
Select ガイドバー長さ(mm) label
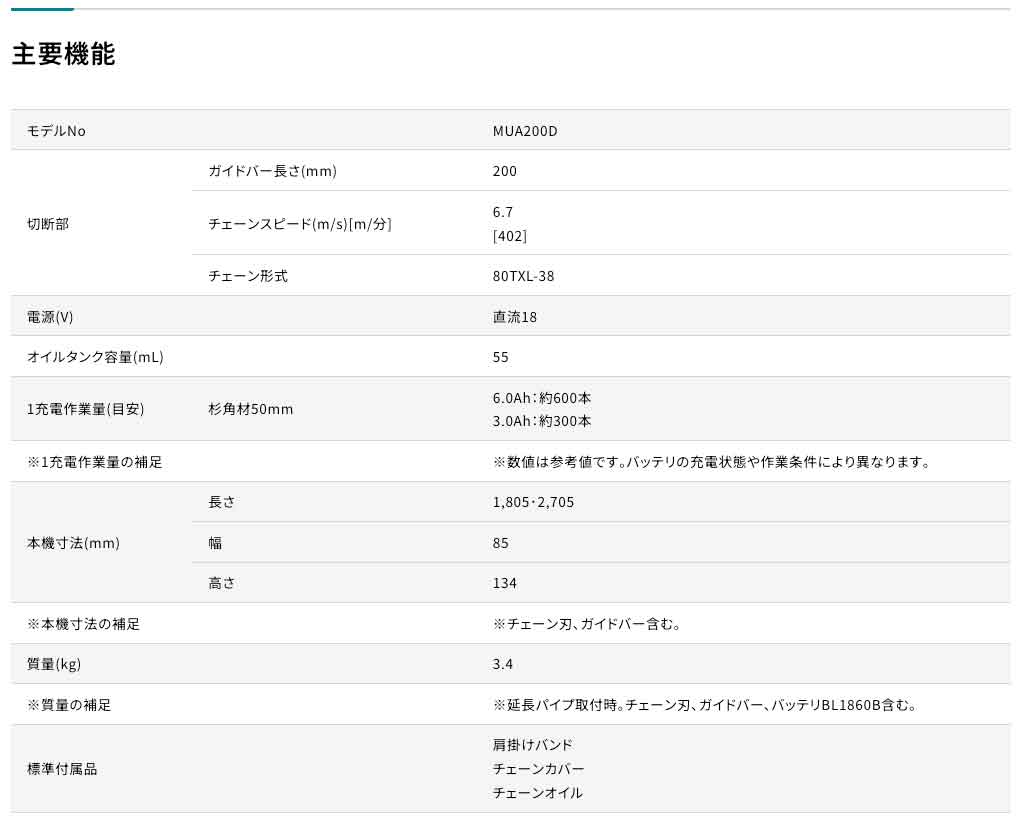(272, 171)
